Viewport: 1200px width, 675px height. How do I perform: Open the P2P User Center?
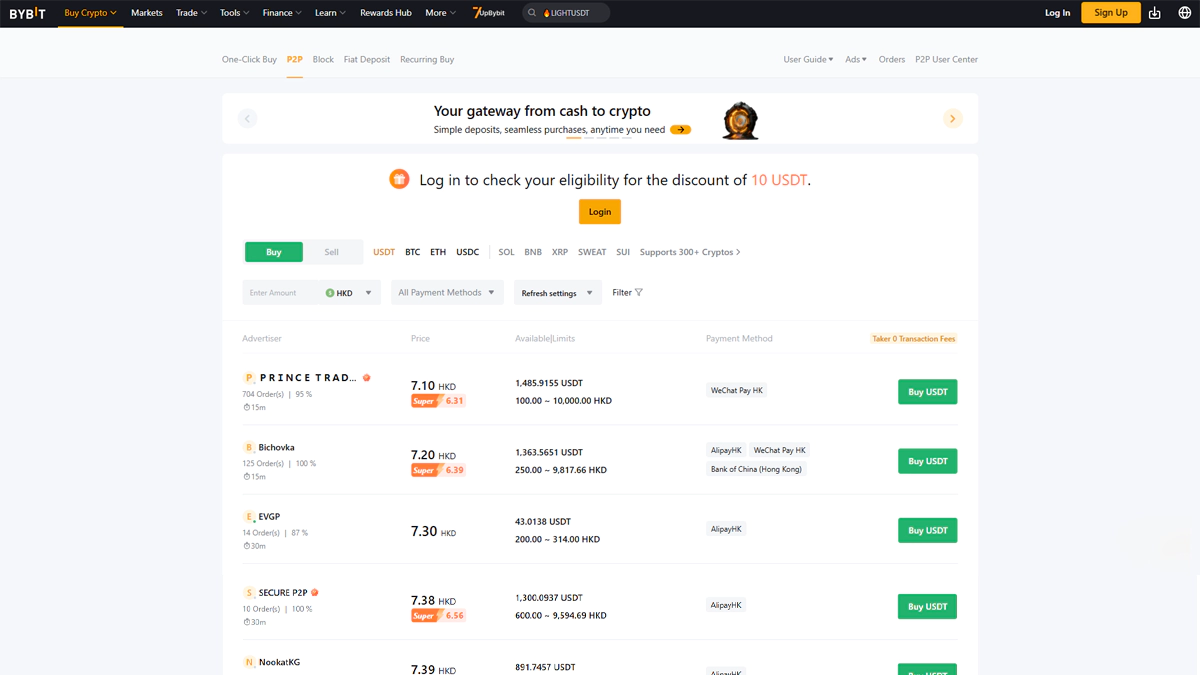946,59
